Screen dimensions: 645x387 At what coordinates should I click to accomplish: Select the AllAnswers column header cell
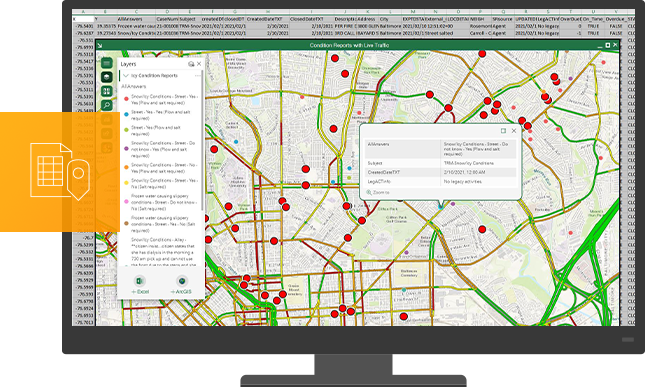(130, 19)
